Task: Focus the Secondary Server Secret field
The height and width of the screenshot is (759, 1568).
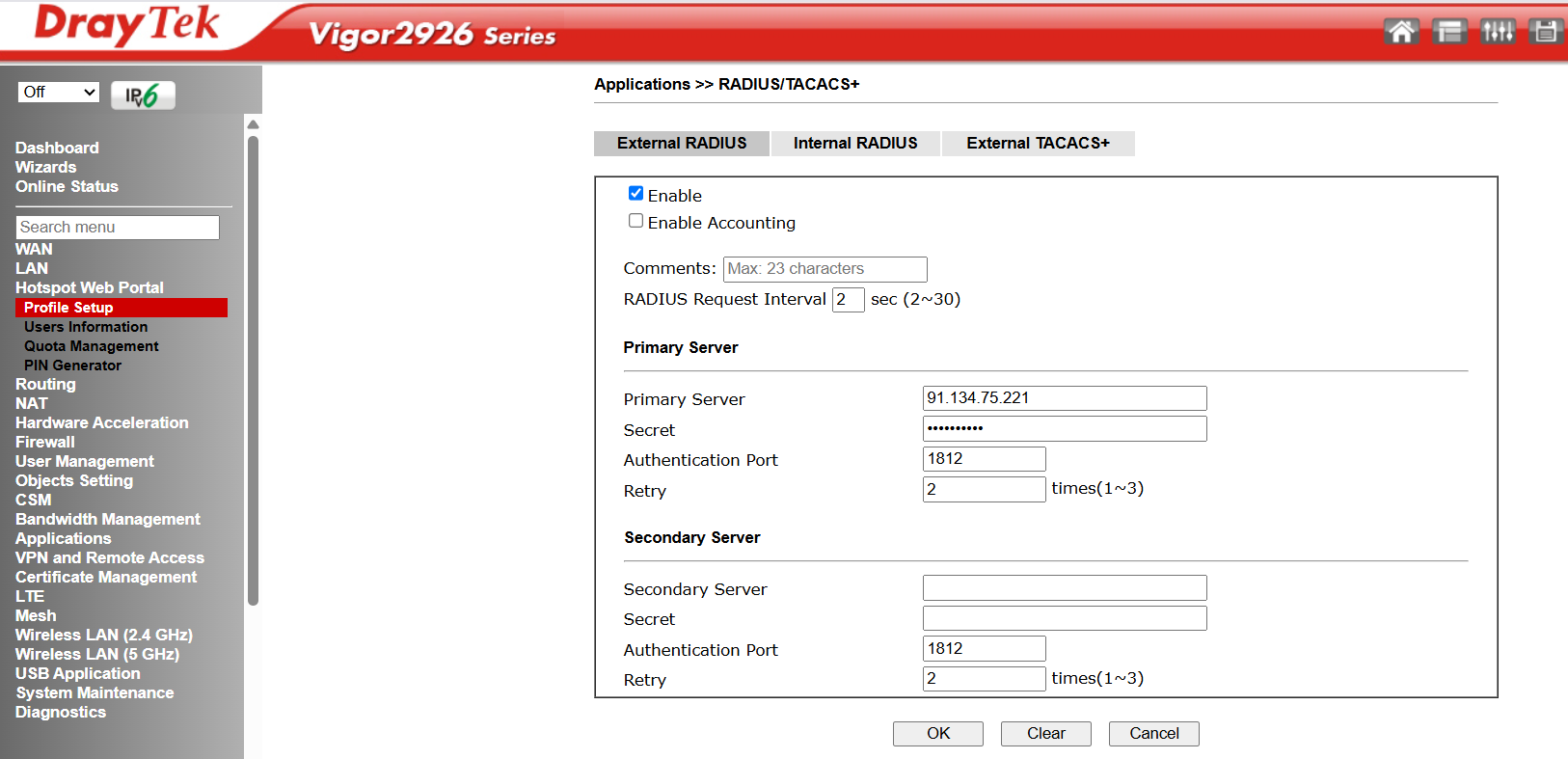Action: tap(1065, 618)
